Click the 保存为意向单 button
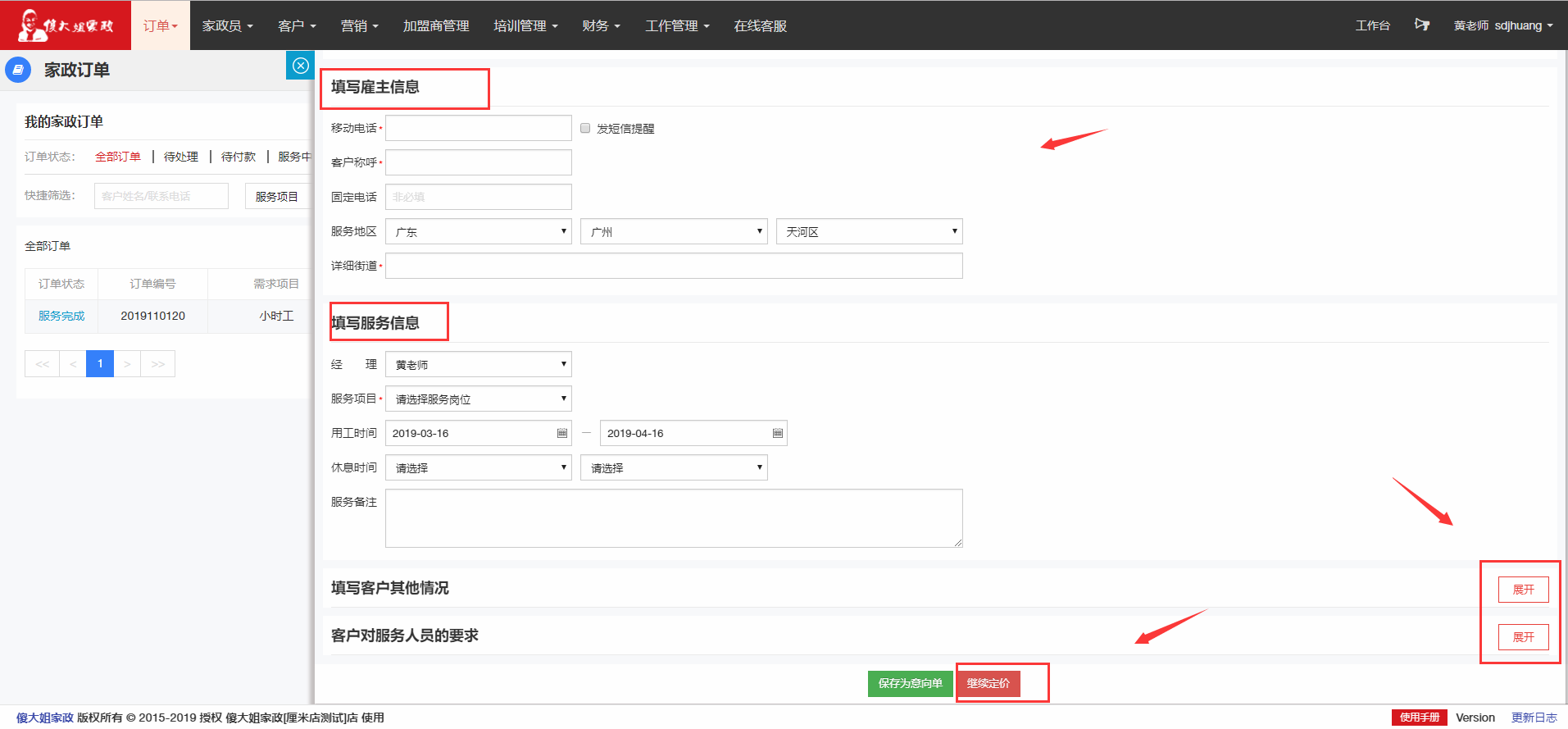Viewport: 1568px width, 729px height. click(x=910, y=683)
